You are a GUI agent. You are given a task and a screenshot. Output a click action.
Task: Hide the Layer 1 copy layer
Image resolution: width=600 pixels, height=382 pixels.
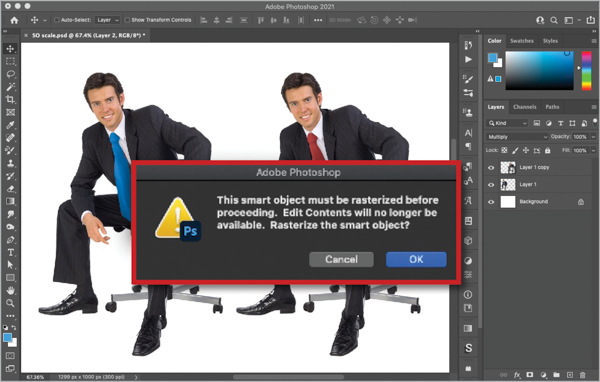[x=491, y=168]
